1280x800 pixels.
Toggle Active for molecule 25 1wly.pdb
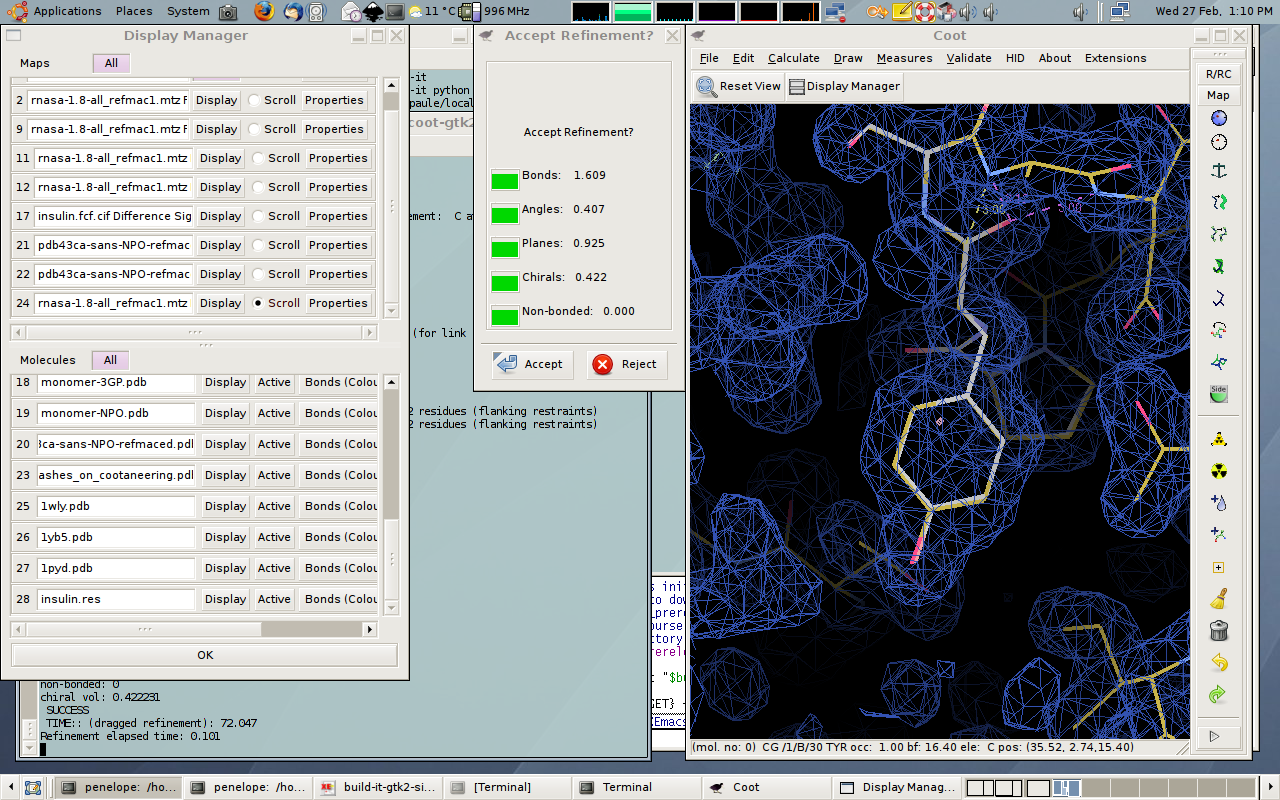pos(273,506)
